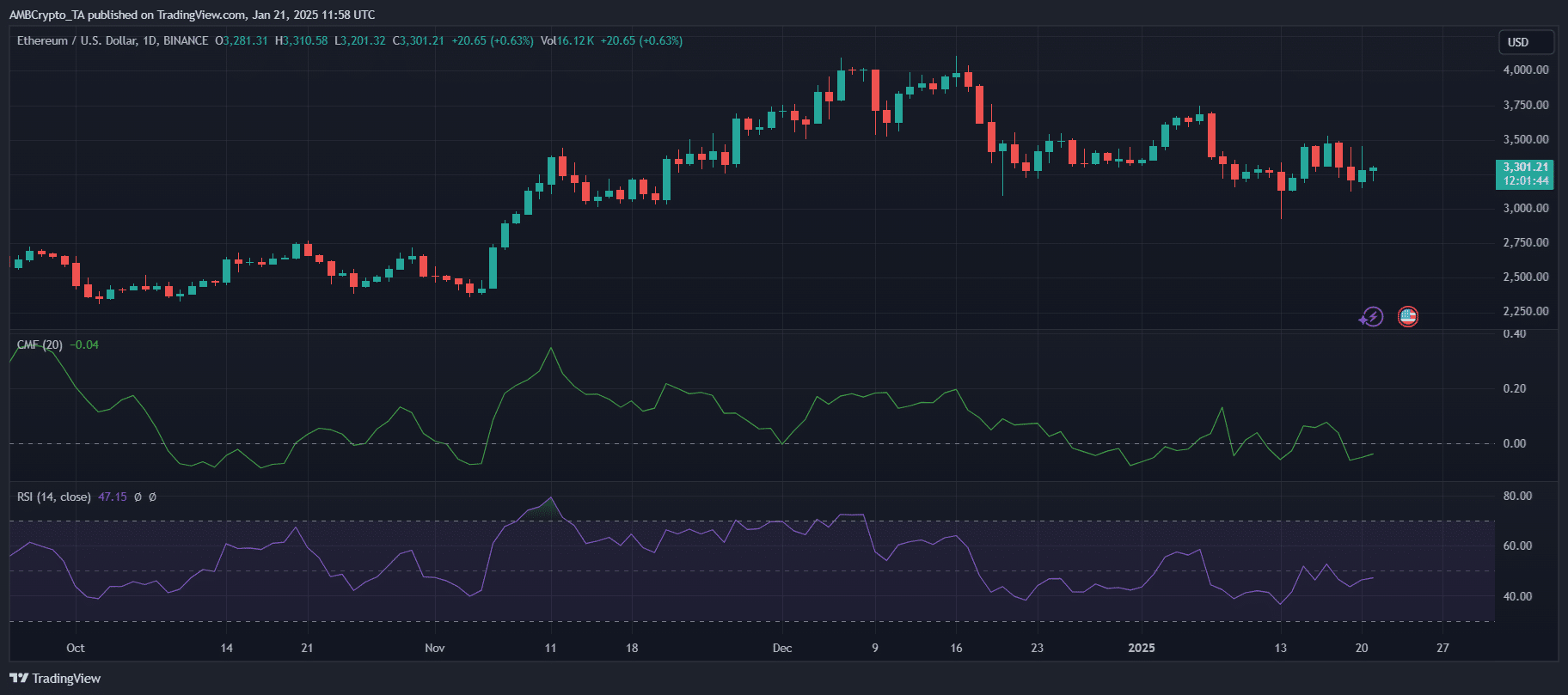Image resolution: width=1568 pixels, height=695 pixels.
Task: Click the 4,000.00 price axis label
Action: tap(1526, 70)
